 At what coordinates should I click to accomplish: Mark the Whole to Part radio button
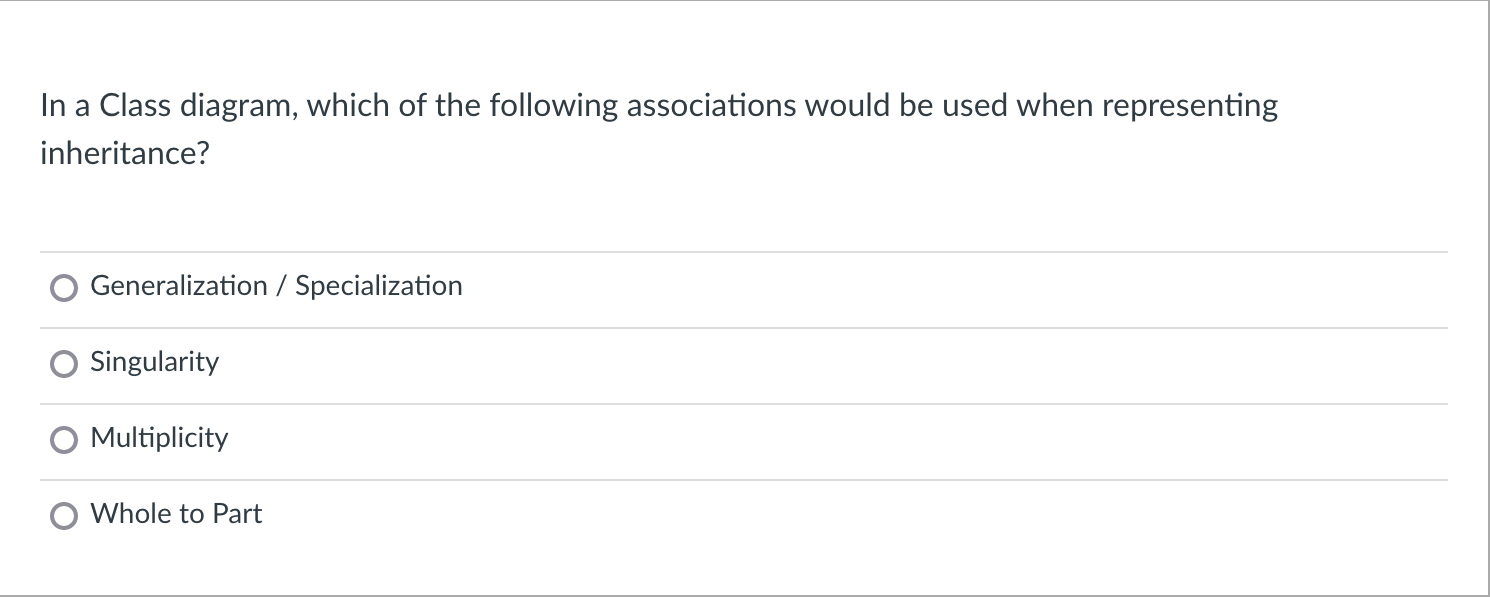pos(63,516)
